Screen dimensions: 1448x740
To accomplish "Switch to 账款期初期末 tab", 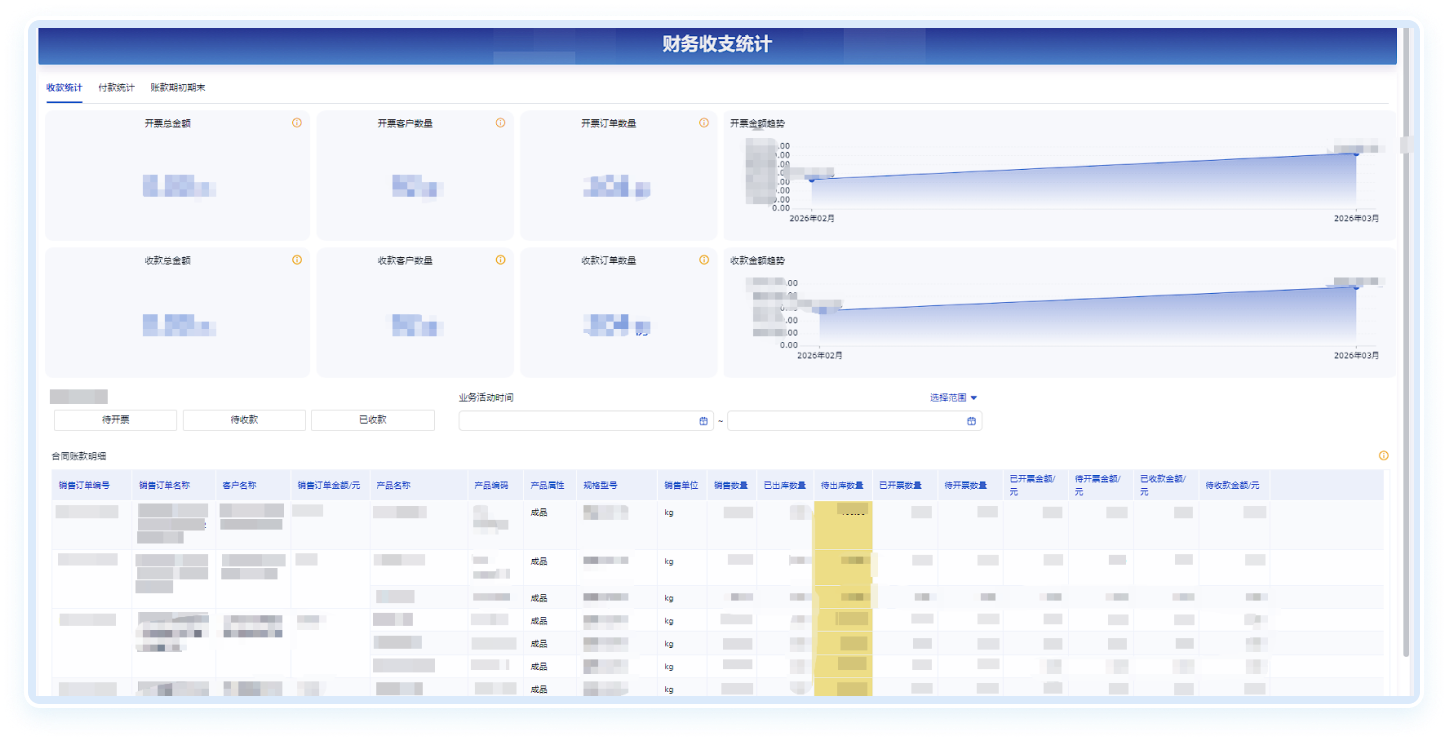I will (x=178, y=88).
